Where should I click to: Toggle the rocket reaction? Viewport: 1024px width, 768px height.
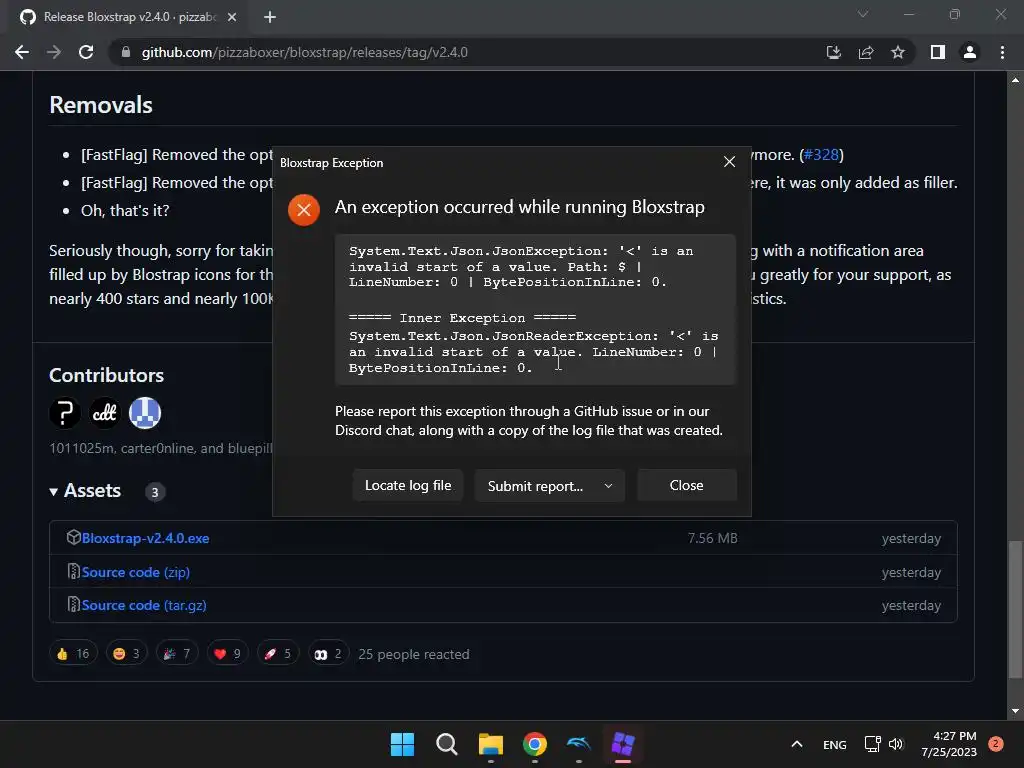tap(278, 654)
